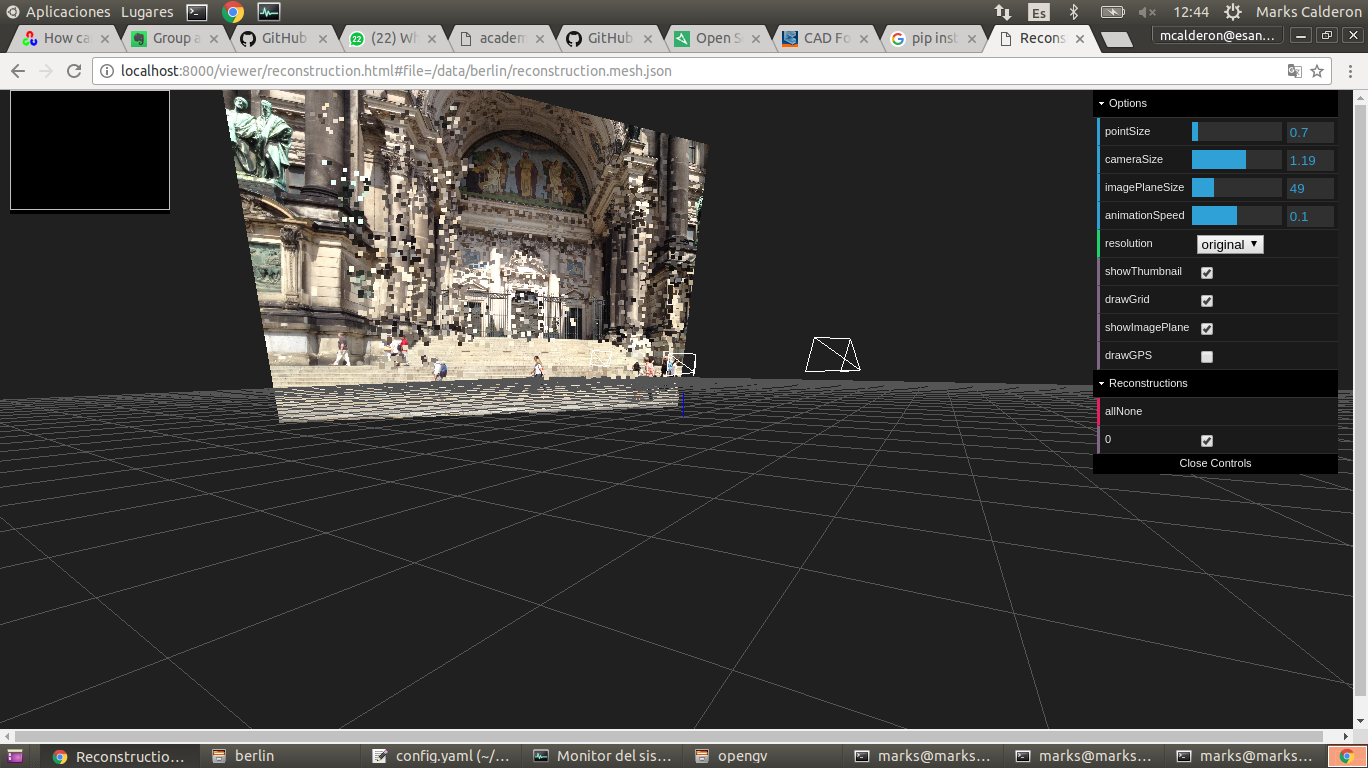The height and width of the screenshot is (768, 1368).
Task: Click the white camera frustum wireframe
Action: click(x=833, y=354)
